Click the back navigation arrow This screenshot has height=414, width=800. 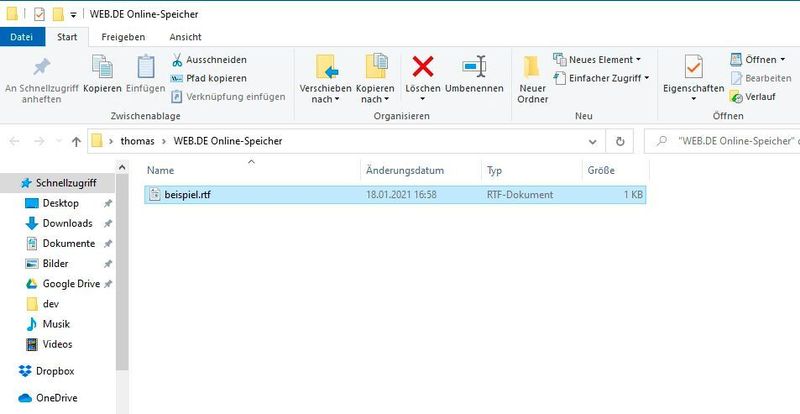point(15,141)
